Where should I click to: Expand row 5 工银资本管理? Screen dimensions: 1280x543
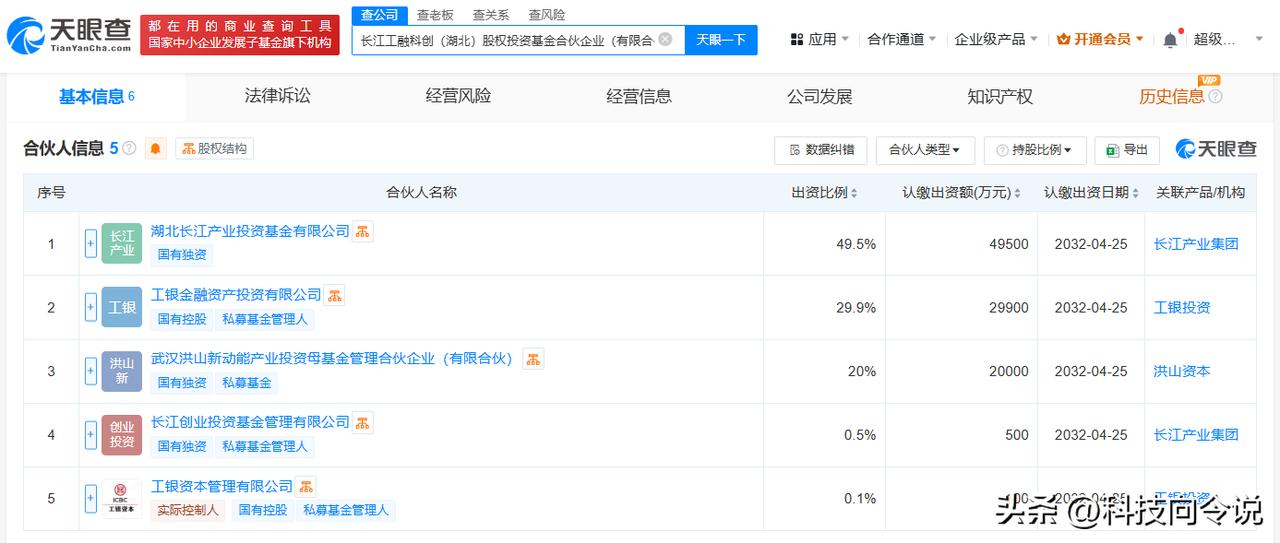coord(91,499)
